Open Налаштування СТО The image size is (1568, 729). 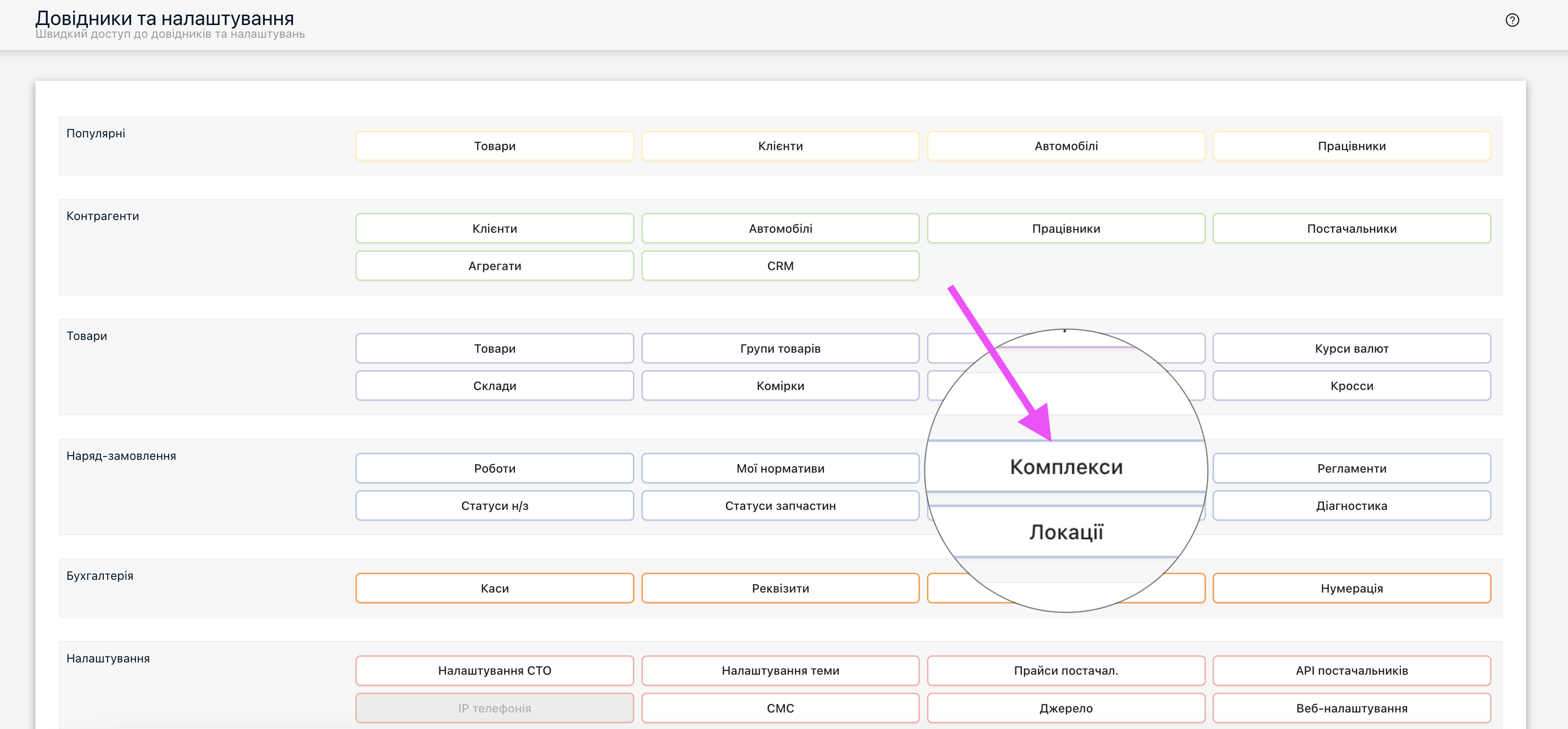[494, 670]
